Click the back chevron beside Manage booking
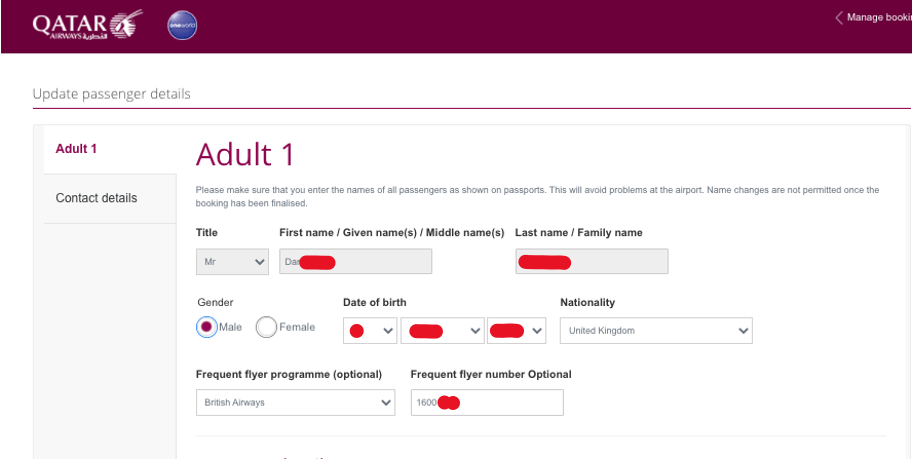This screenshot has width=917, height=465. pyautogui.click(x=839, y=18)
